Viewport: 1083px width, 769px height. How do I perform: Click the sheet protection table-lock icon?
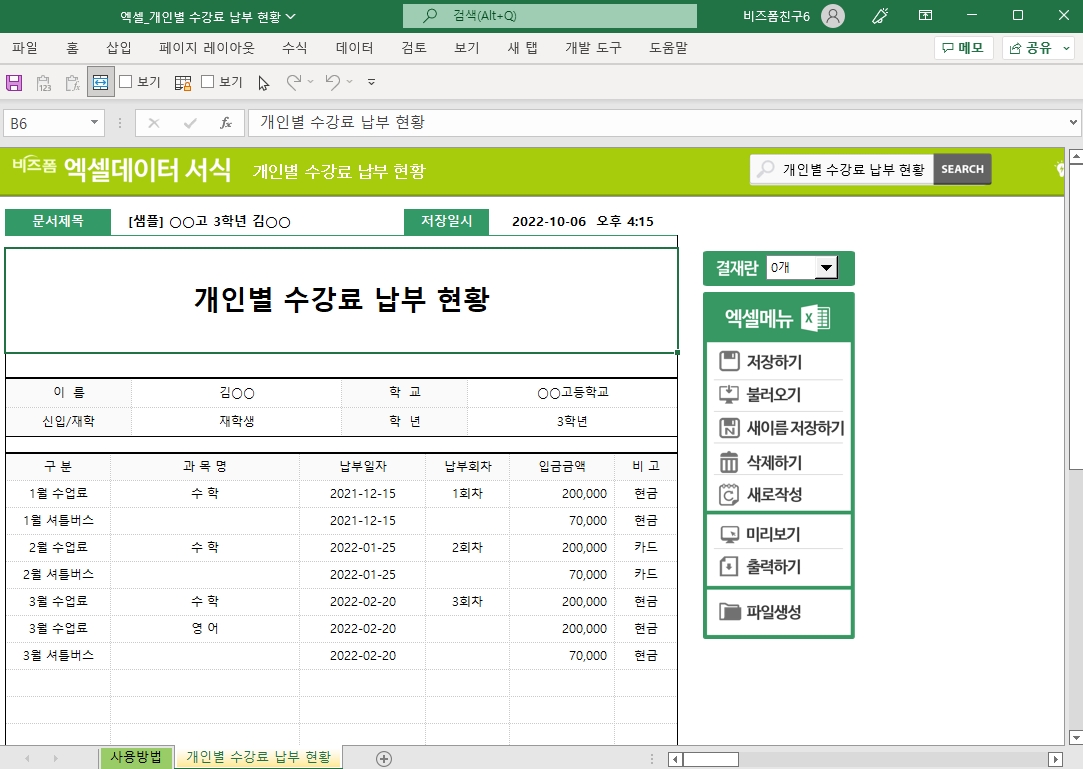183,82
